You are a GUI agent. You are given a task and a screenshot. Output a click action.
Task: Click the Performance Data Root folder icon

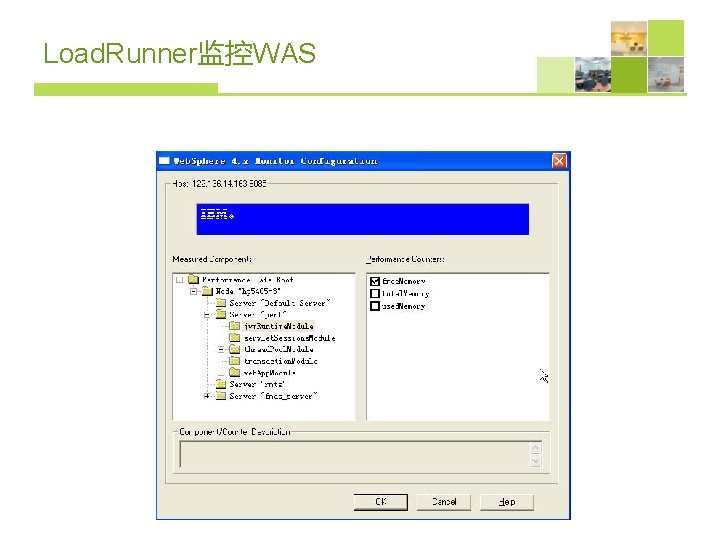coord(193,279)
